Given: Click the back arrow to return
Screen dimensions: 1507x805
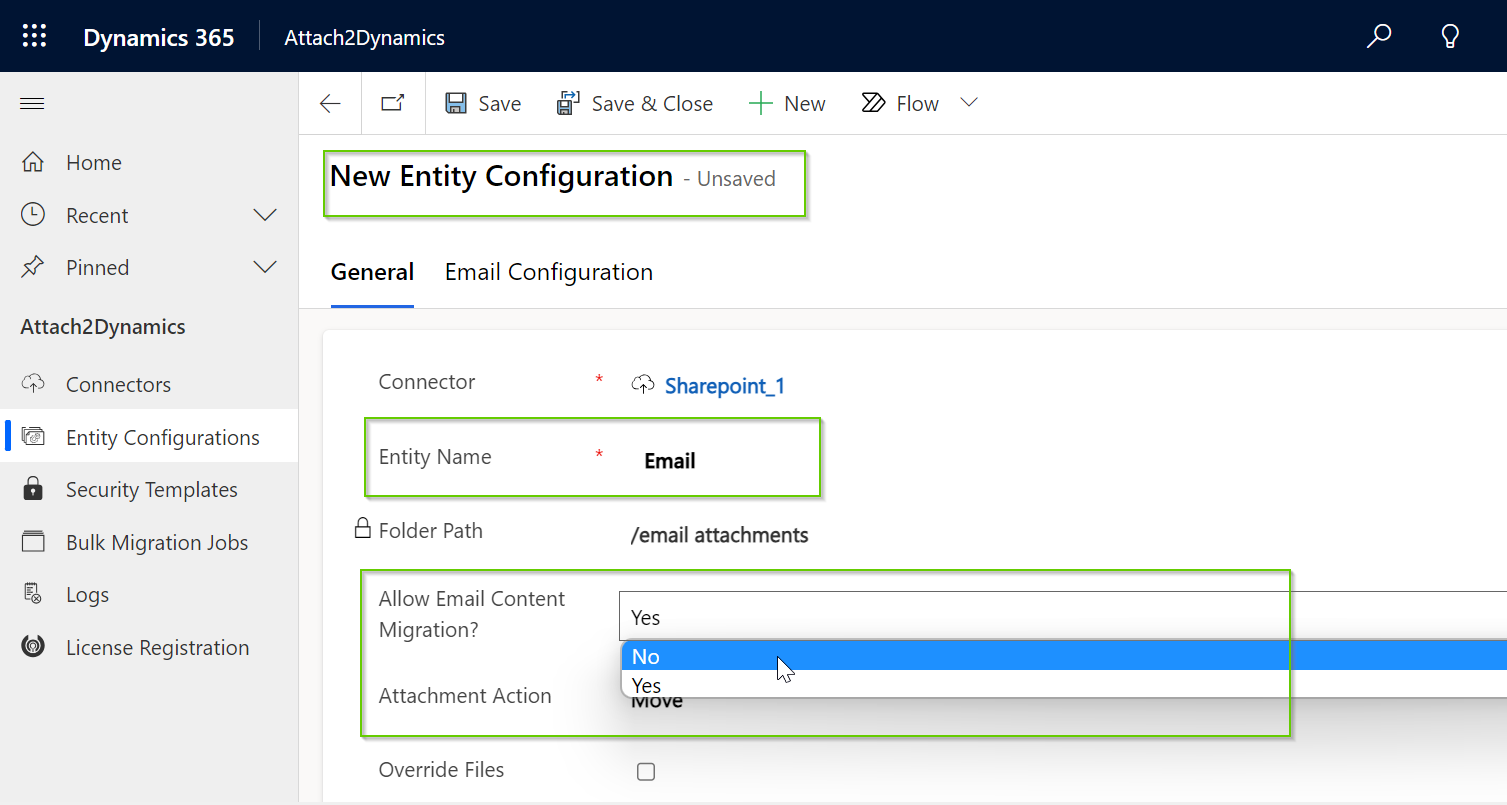Looking at the screenshot, I should coord(330,102).
